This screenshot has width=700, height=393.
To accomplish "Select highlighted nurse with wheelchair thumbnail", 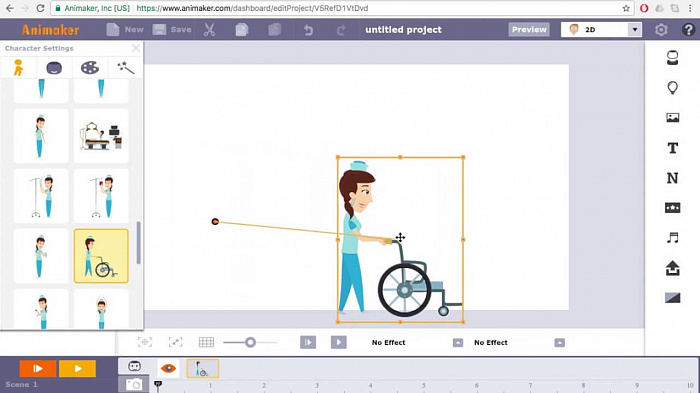I will (x=101, y=256).
